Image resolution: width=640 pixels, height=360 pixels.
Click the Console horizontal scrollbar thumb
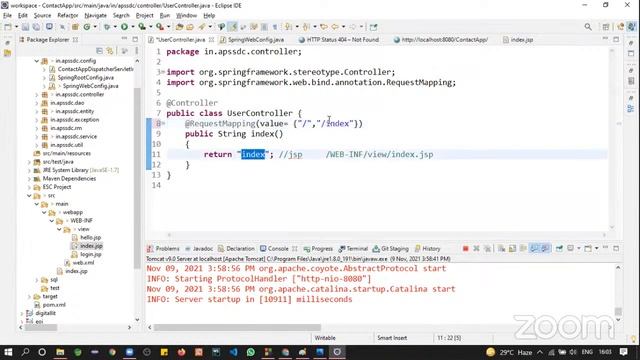[x=237, y=327]
